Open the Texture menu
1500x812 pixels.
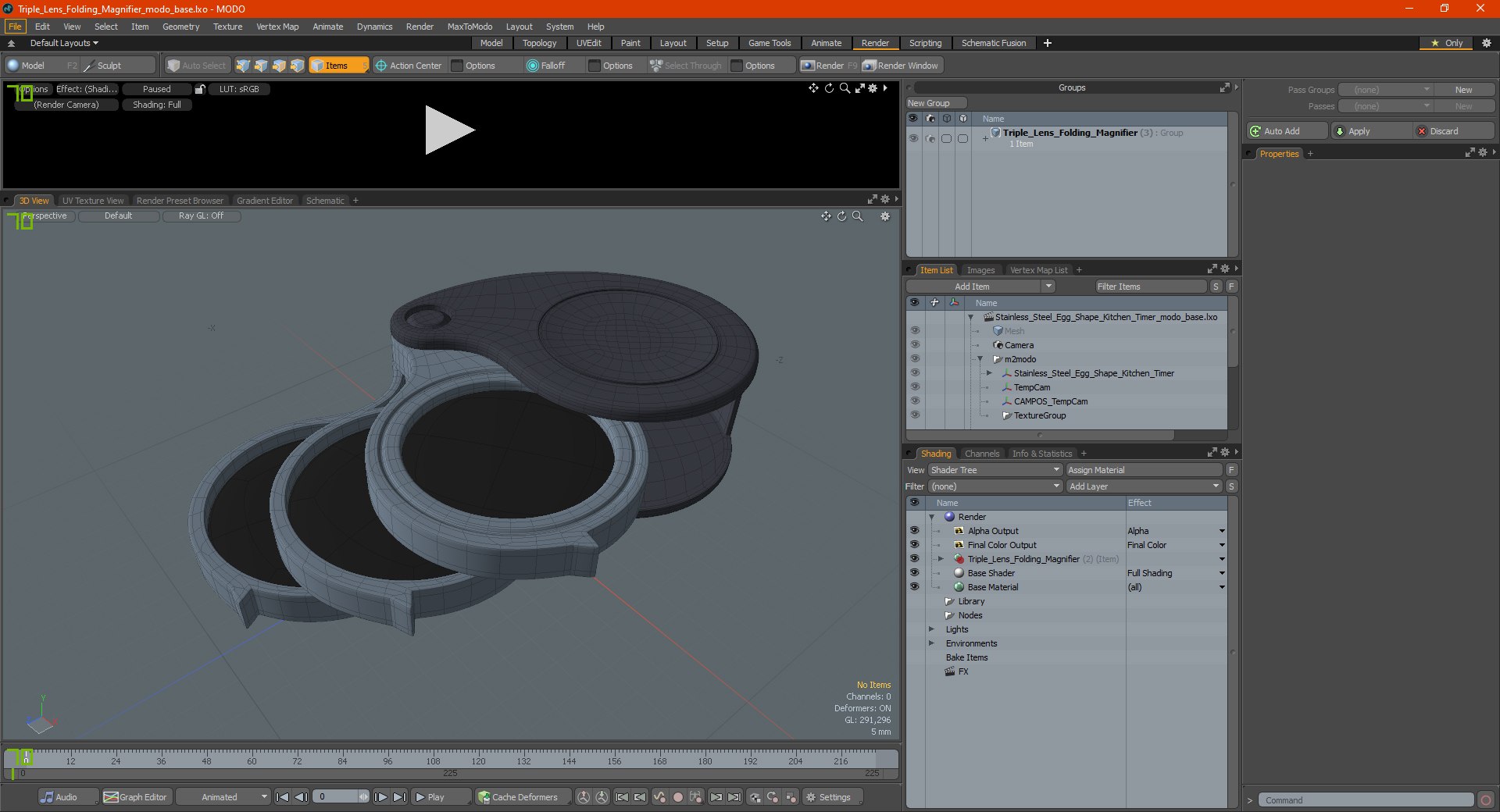point(227,27)
